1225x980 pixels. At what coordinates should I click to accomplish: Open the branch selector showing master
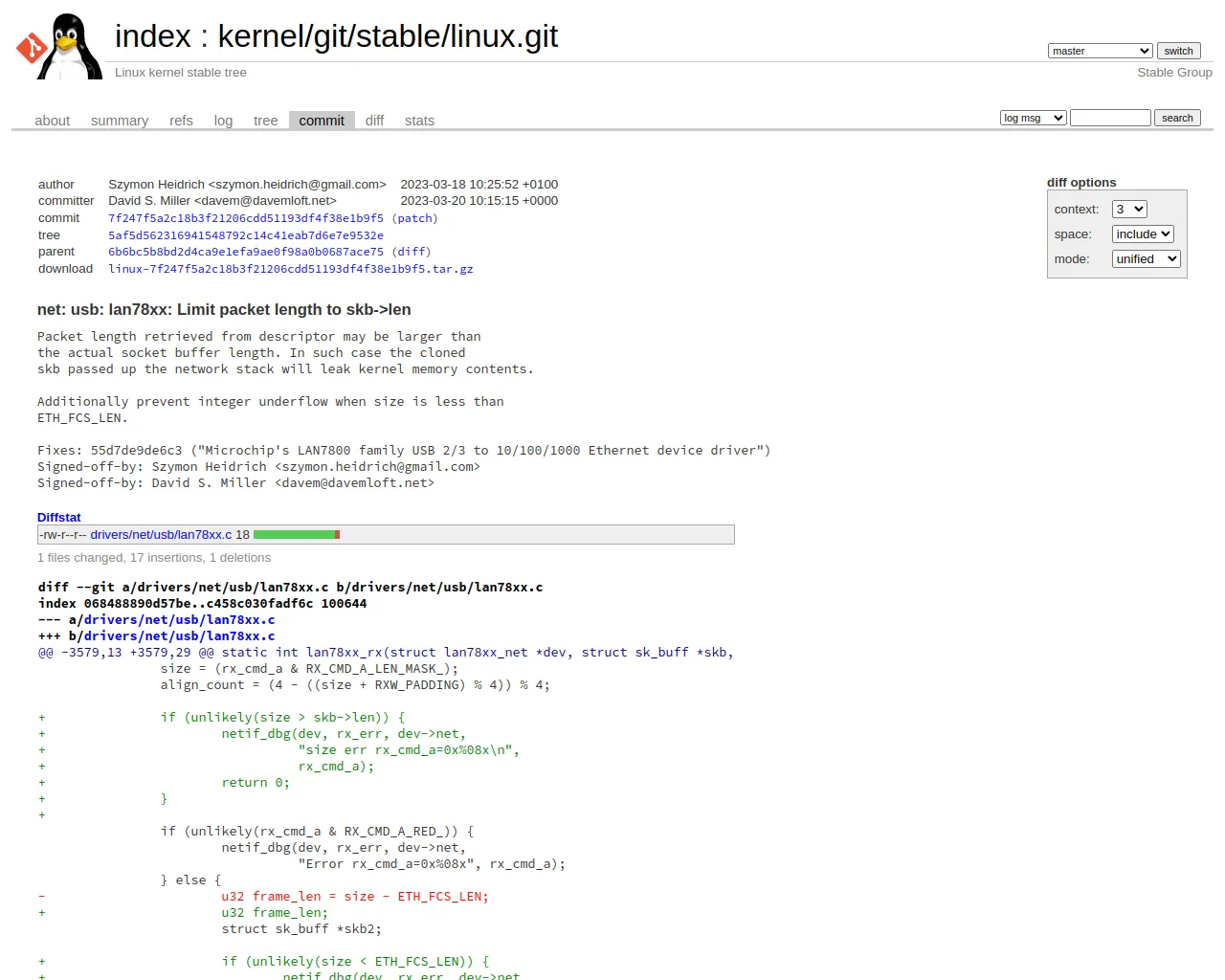click(1100, 51)
